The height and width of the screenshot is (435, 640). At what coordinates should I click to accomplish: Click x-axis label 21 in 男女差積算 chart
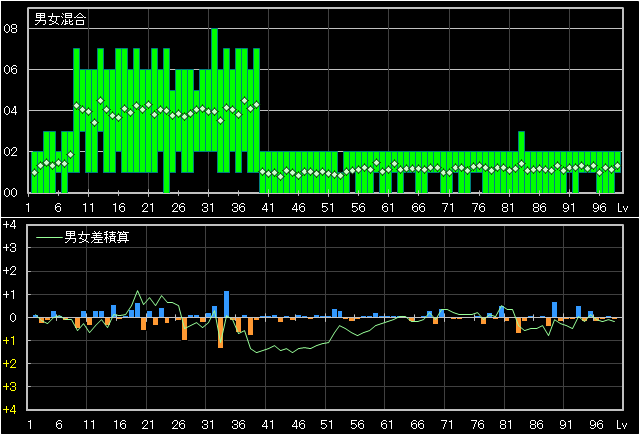pos(148,425)
